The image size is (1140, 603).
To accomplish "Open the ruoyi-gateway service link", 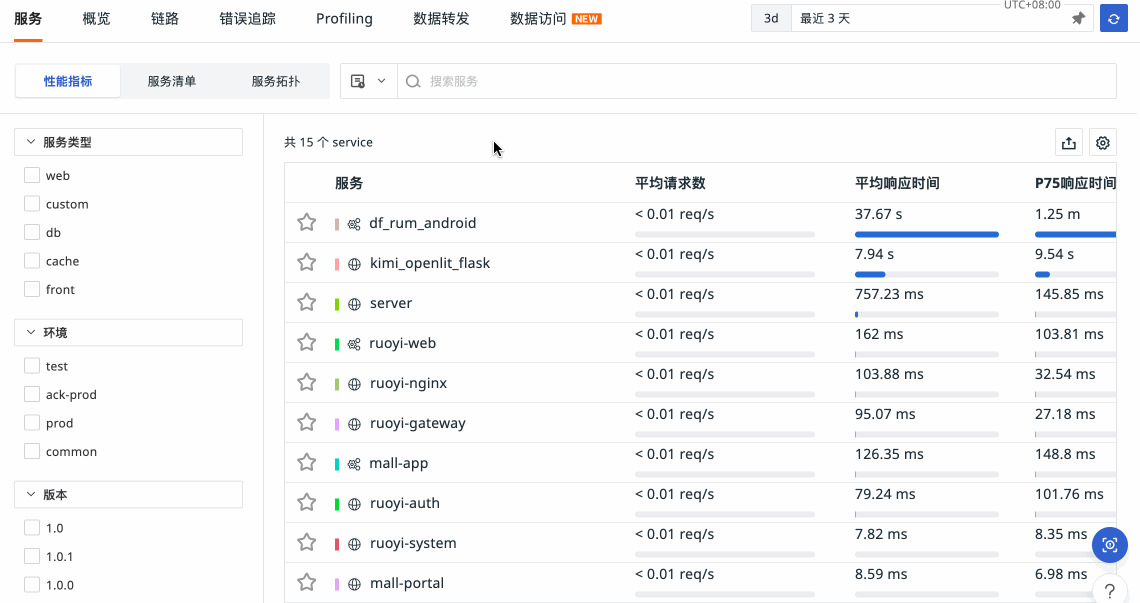I will coord(417,423).
